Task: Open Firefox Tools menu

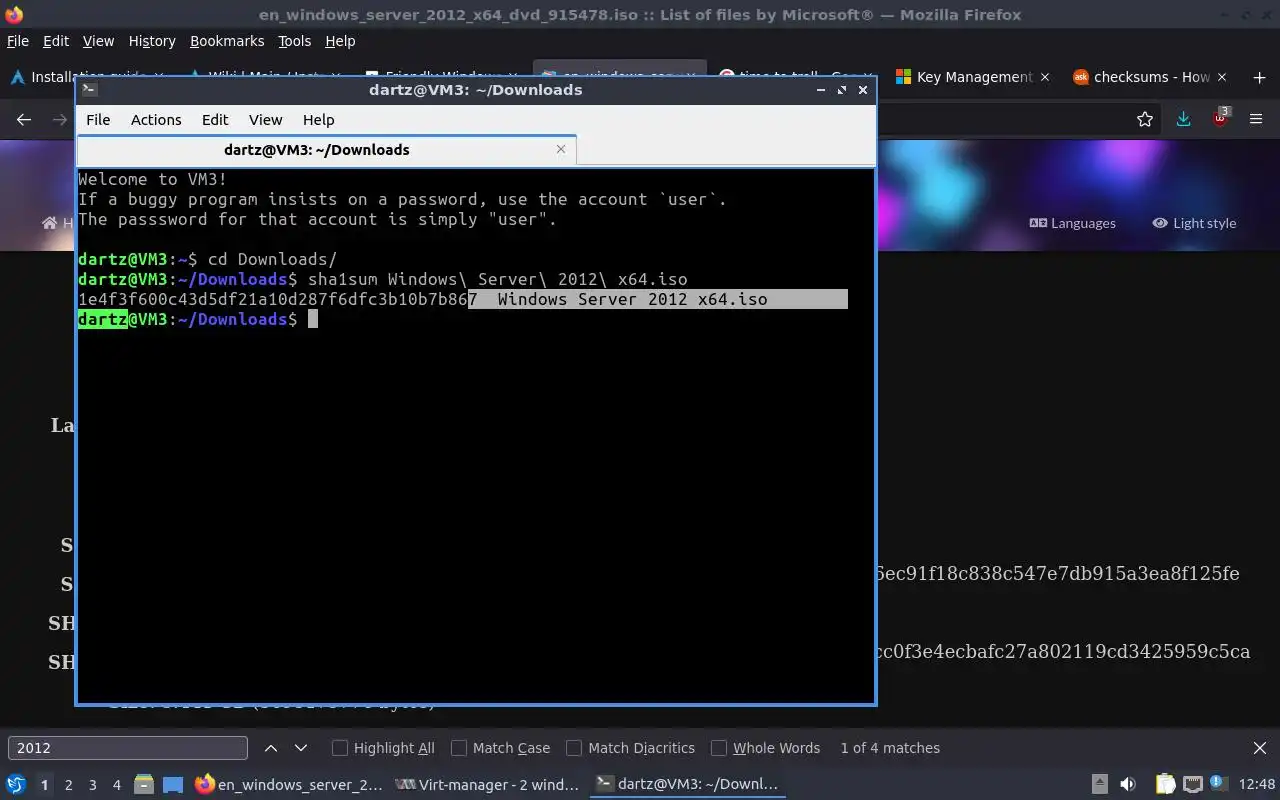Action: point(294,41)
